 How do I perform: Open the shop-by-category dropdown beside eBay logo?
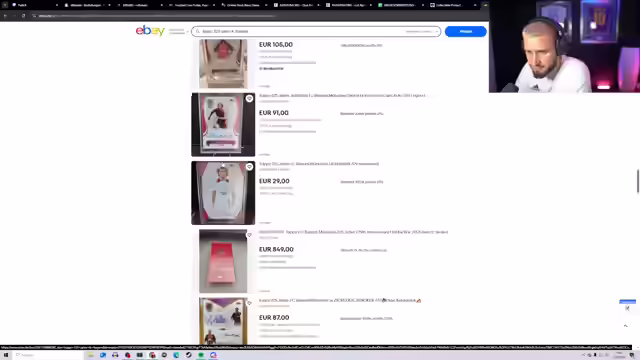pyautogui.click(x=178, y=31)
